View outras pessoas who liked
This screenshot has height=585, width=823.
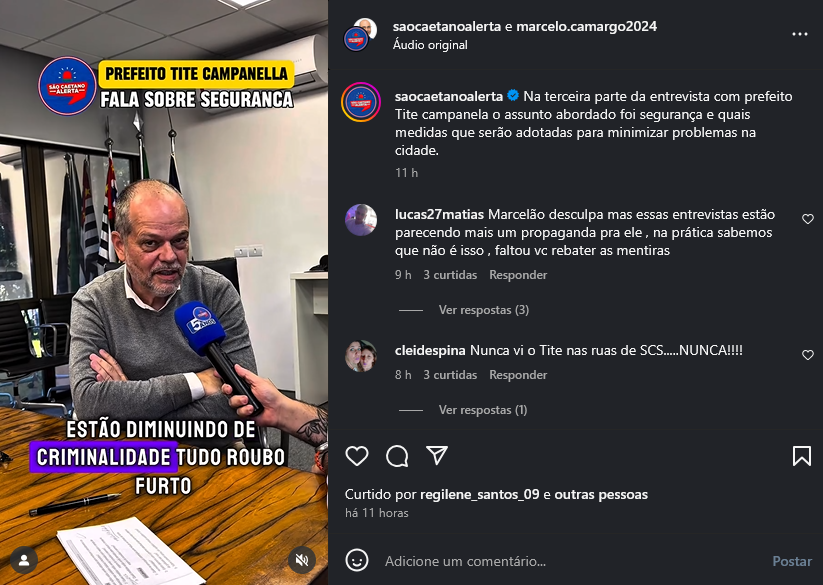[601, 494]
